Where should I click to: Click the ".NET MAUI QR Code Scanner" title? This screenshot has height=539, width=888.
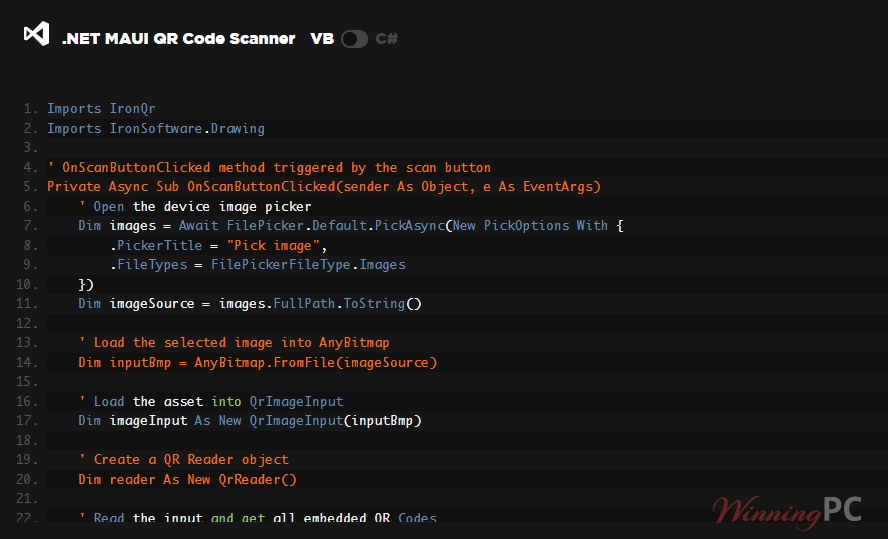pos(178,38)
